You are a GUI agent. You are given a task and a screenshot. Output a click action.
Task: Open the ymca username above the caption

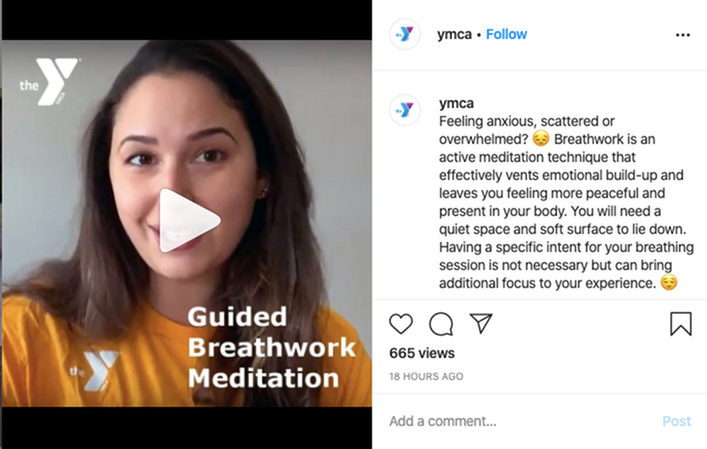pyautogui.click(x=456, y=103)
